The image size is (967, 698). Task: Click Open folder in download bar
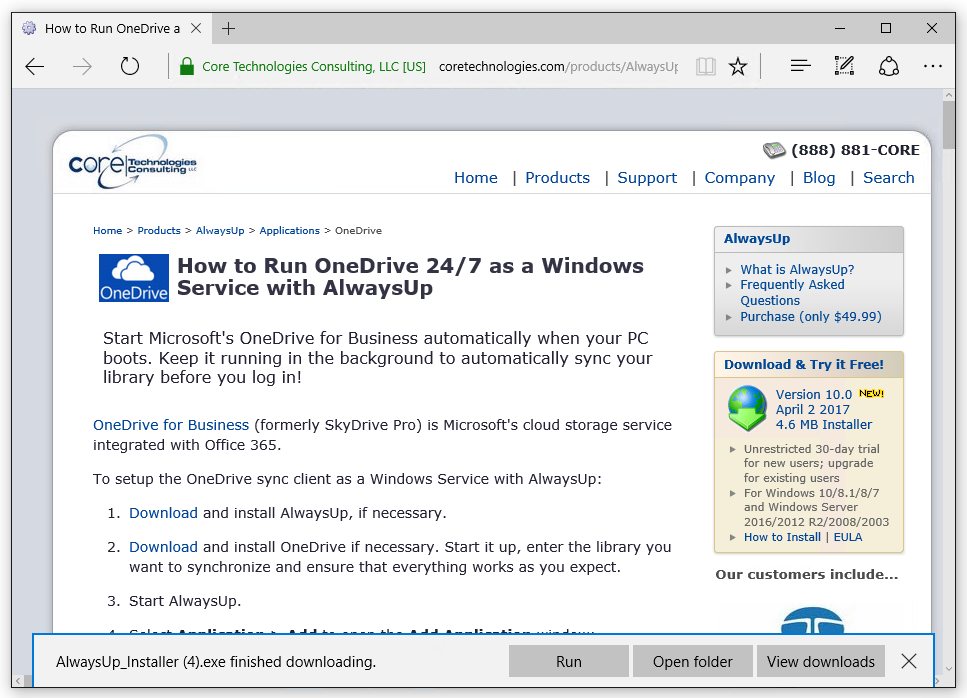pyautogui.click(x=693, y=662)
